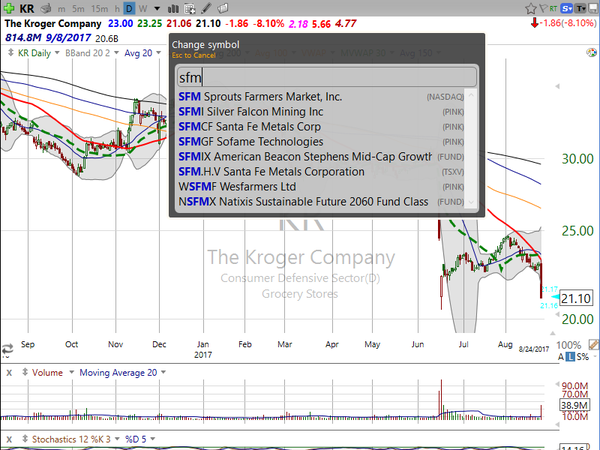Select SFMGF Sofame Technologies result

(x=321, y=142)
